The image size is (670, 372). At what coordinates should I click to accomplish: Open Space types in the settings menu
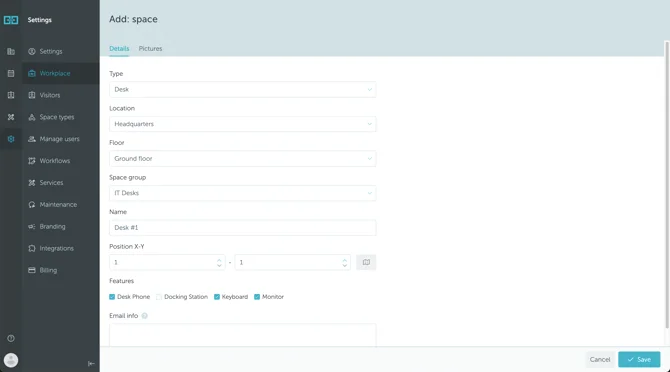coord(61,117)
